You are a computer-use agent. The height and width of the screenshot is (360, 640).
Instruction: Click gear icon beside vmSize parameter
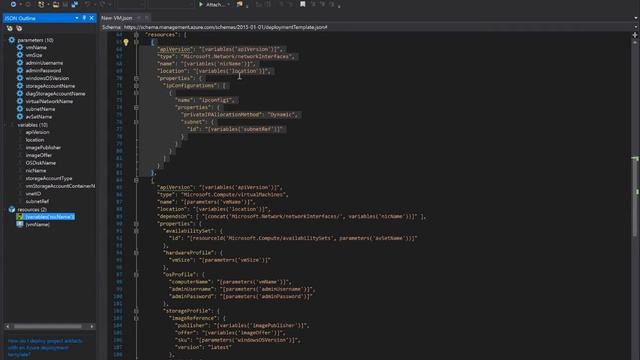point(20,55)
